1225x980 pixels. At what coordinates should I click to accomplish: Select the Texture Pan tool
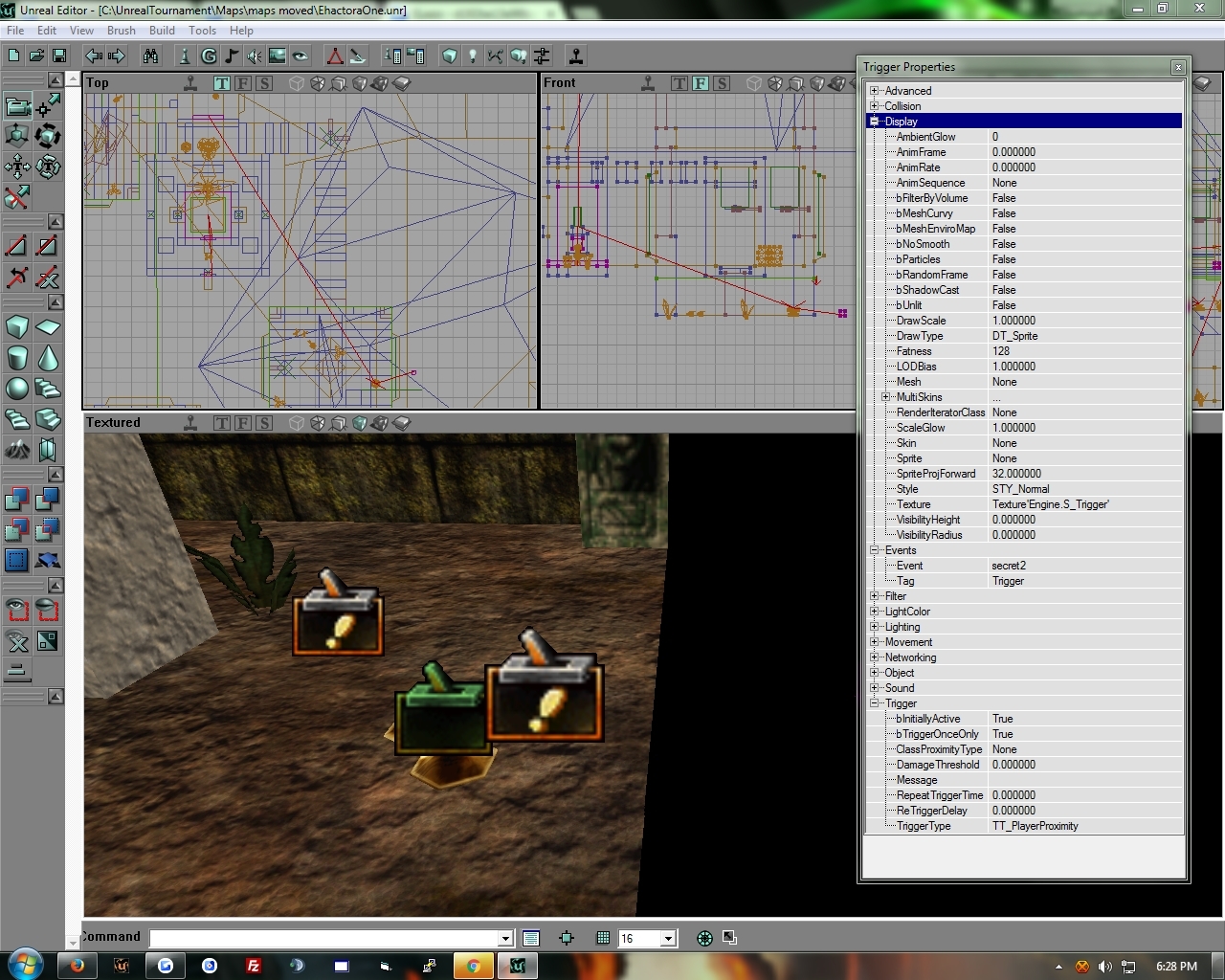coord(17,166)
